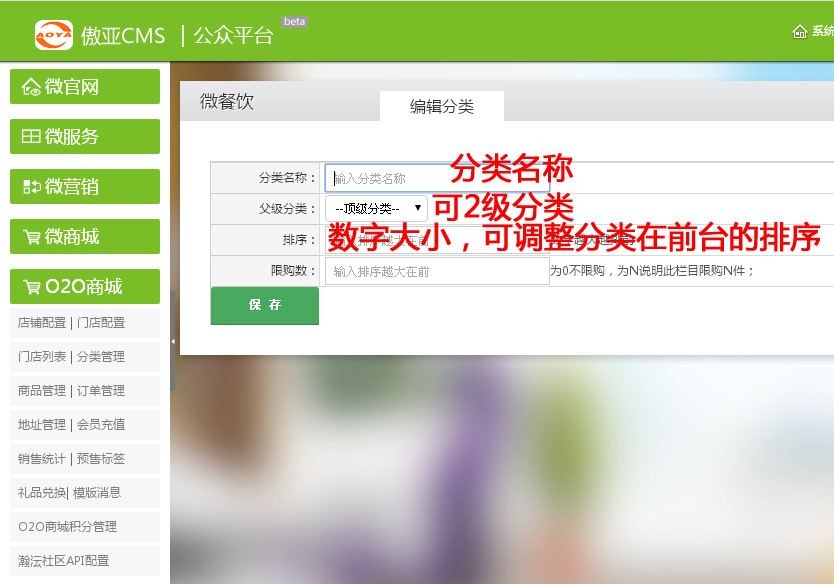Viewport: 834px width, 584px height.
Task: Click the 限购数 input field
Action: (x=437, y=271)
